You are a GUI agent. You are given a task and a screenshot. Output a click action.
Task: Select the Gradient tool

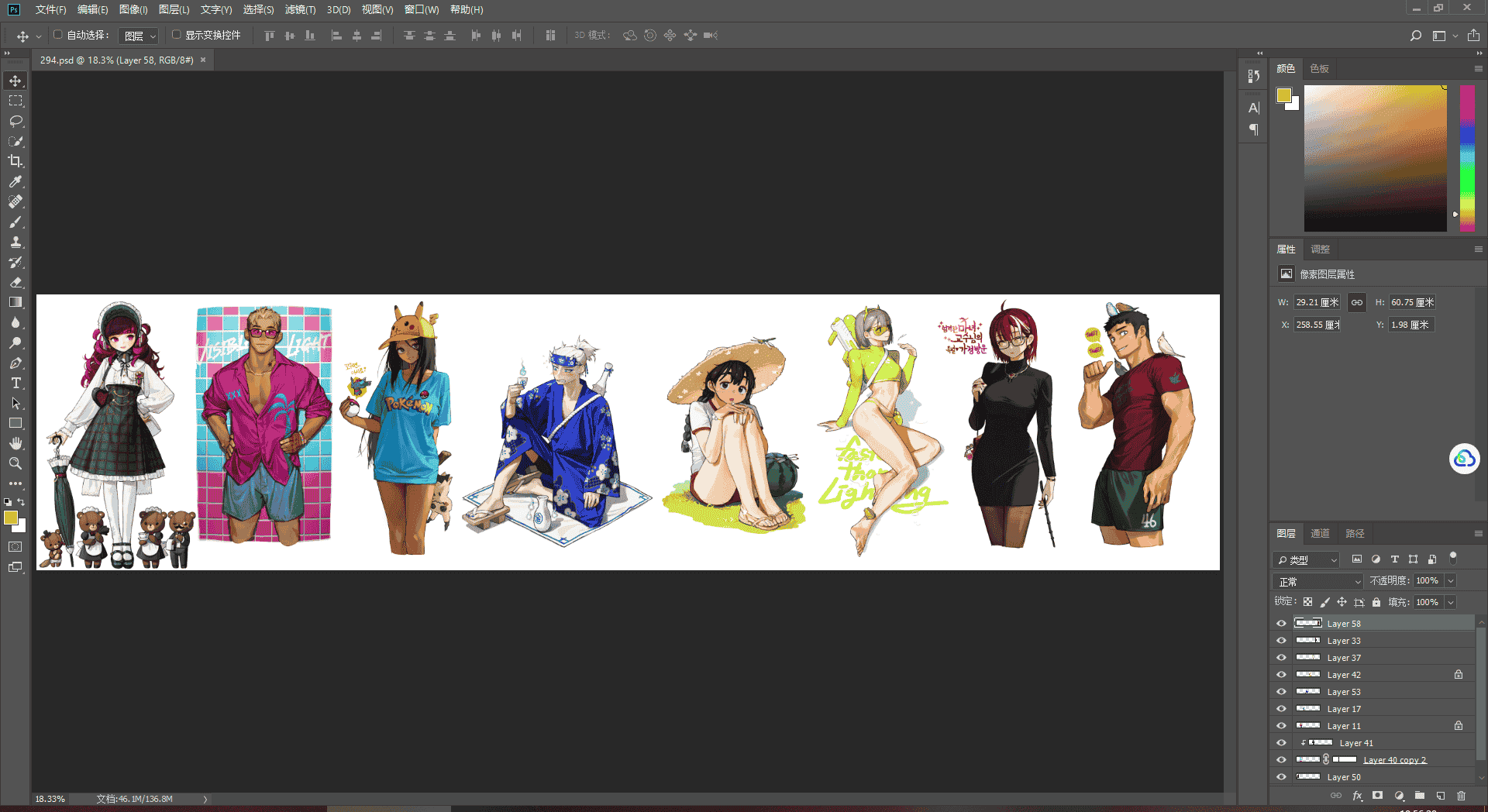pos(15,302)
